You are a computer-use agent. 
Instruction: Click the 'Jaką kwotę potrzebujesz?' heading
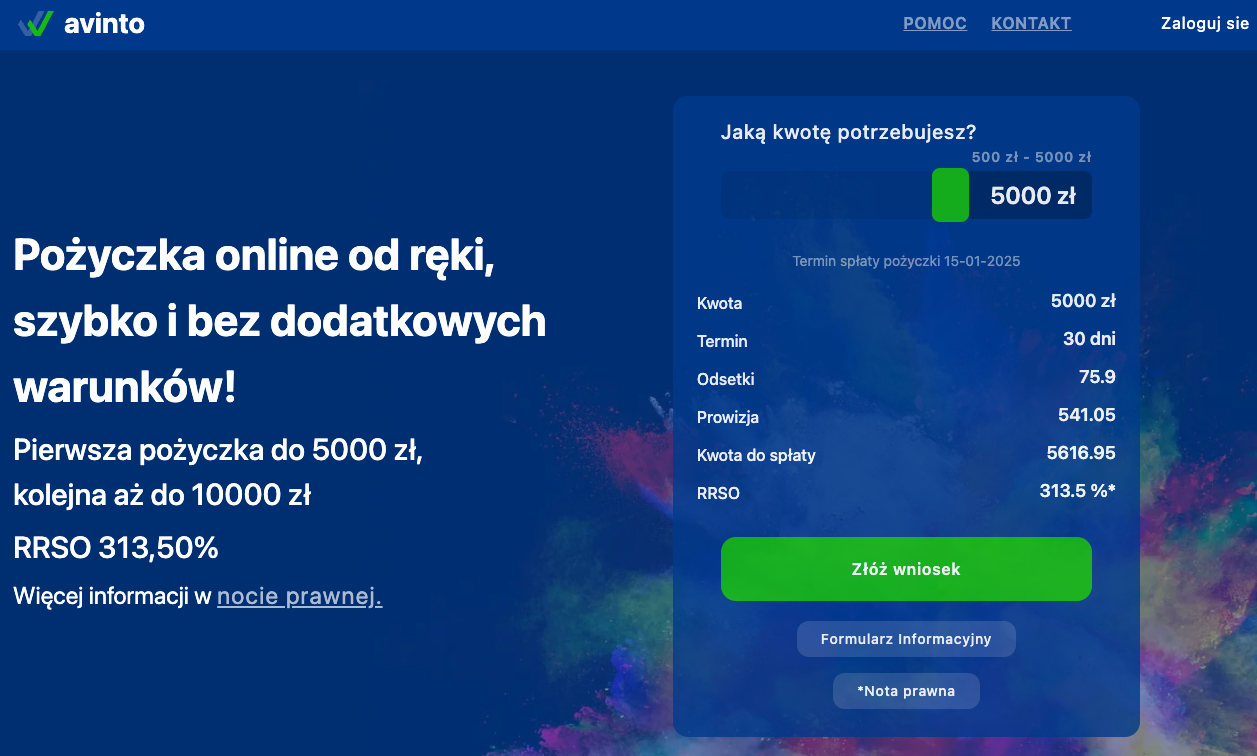[848, 132]
